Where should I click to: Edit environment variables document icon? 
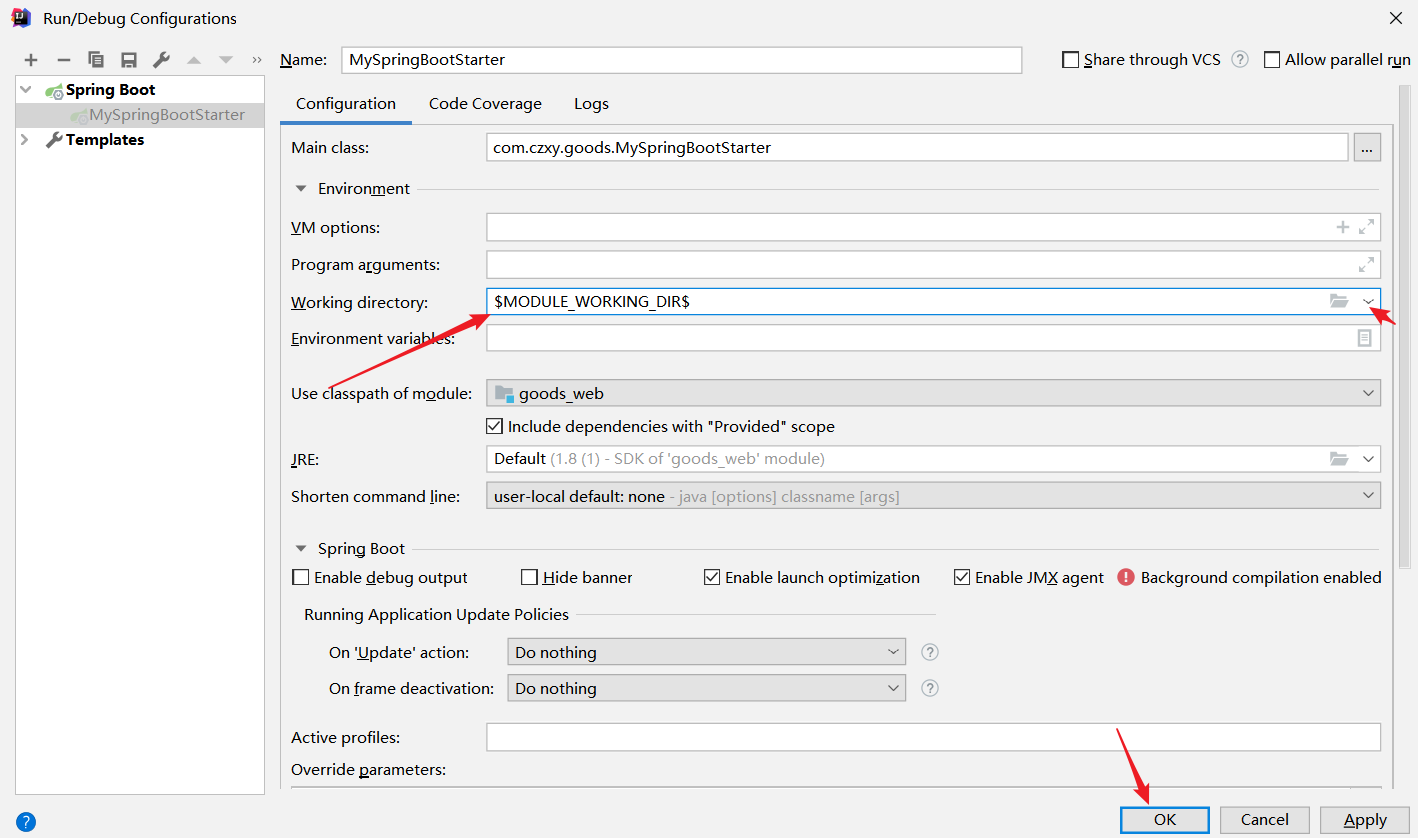1365,338
